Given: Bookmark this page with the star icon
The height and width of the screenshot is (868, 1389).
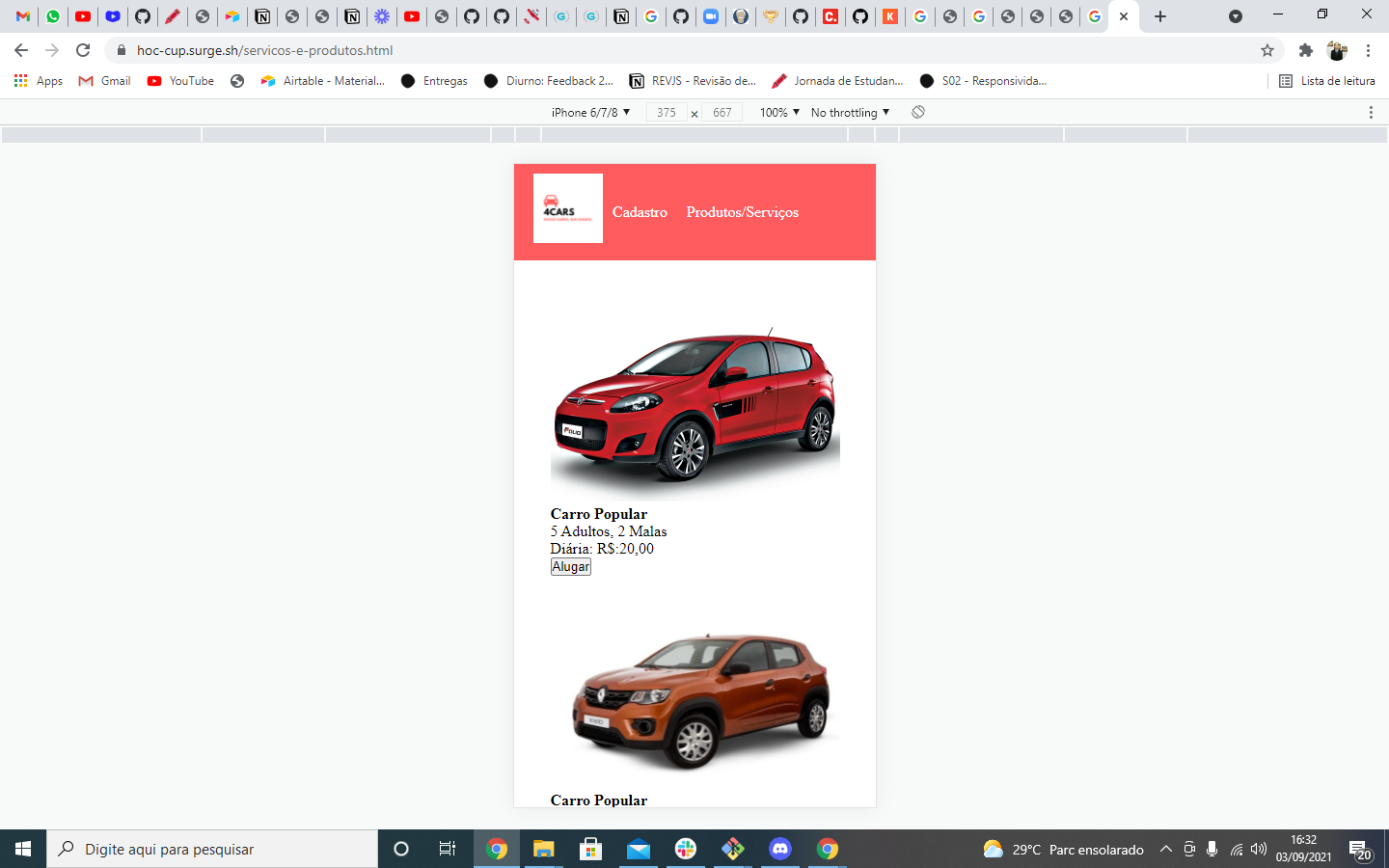Looking at the screenshot, I should 1266,50.
